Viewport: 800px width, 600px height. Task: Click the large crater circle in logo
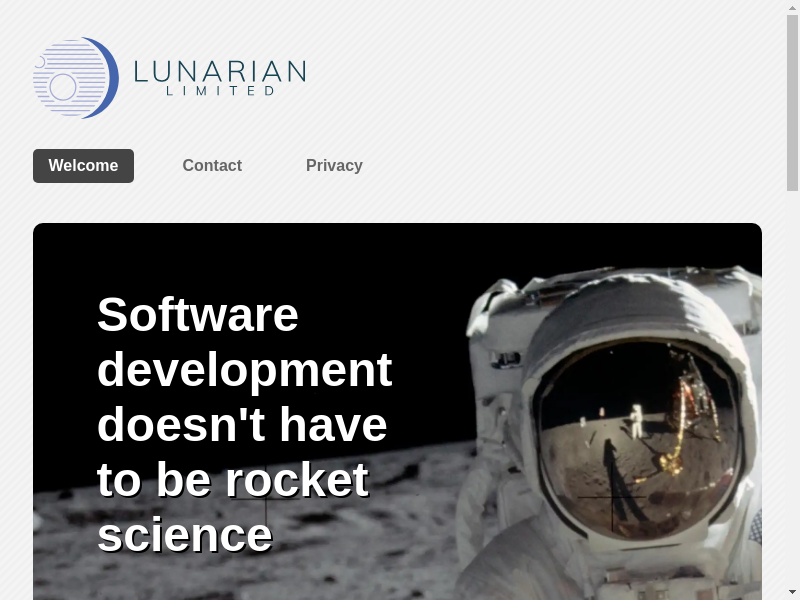(63, 88)
